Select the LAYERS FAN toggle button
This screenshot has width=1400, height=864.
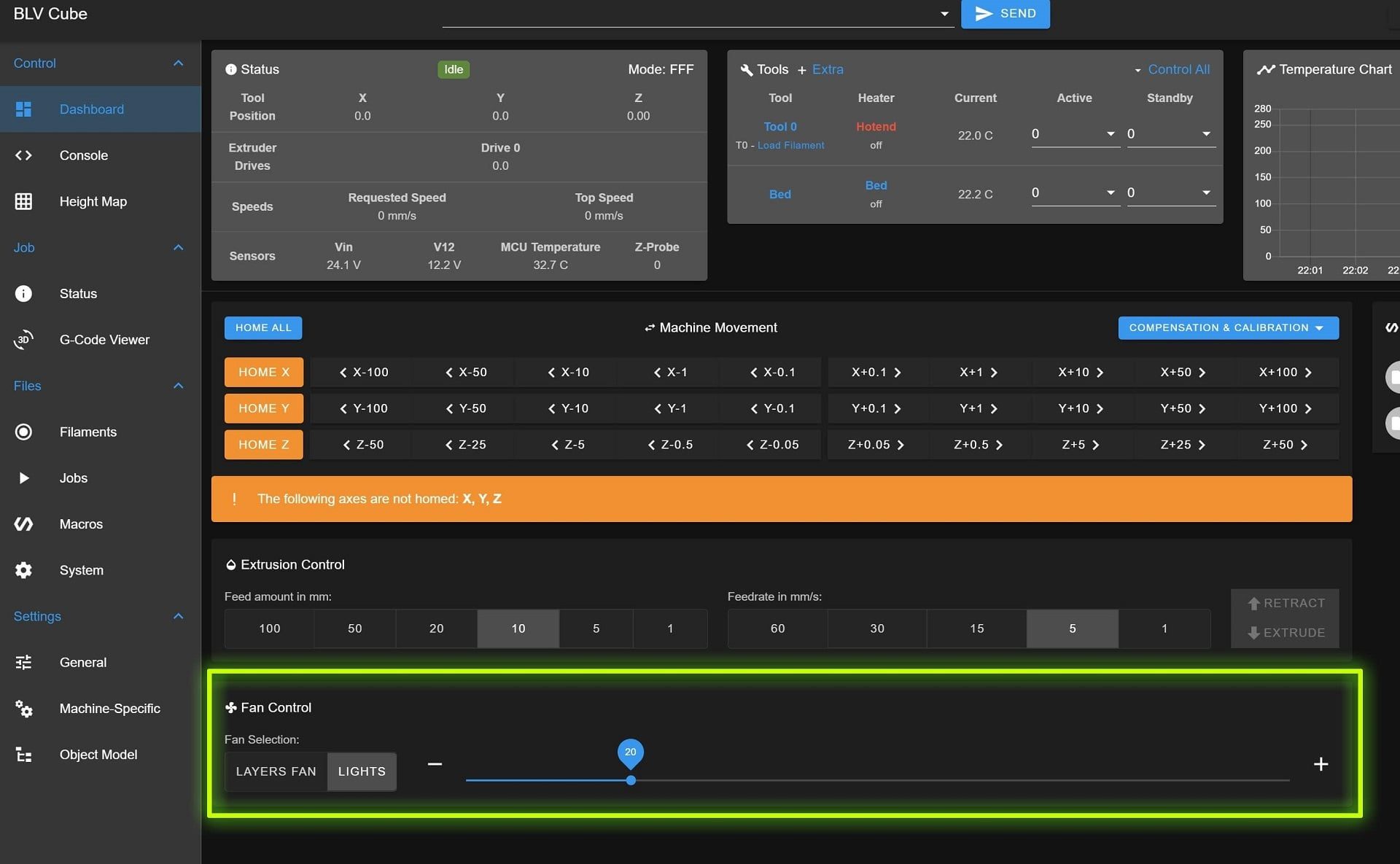[276, 771]
